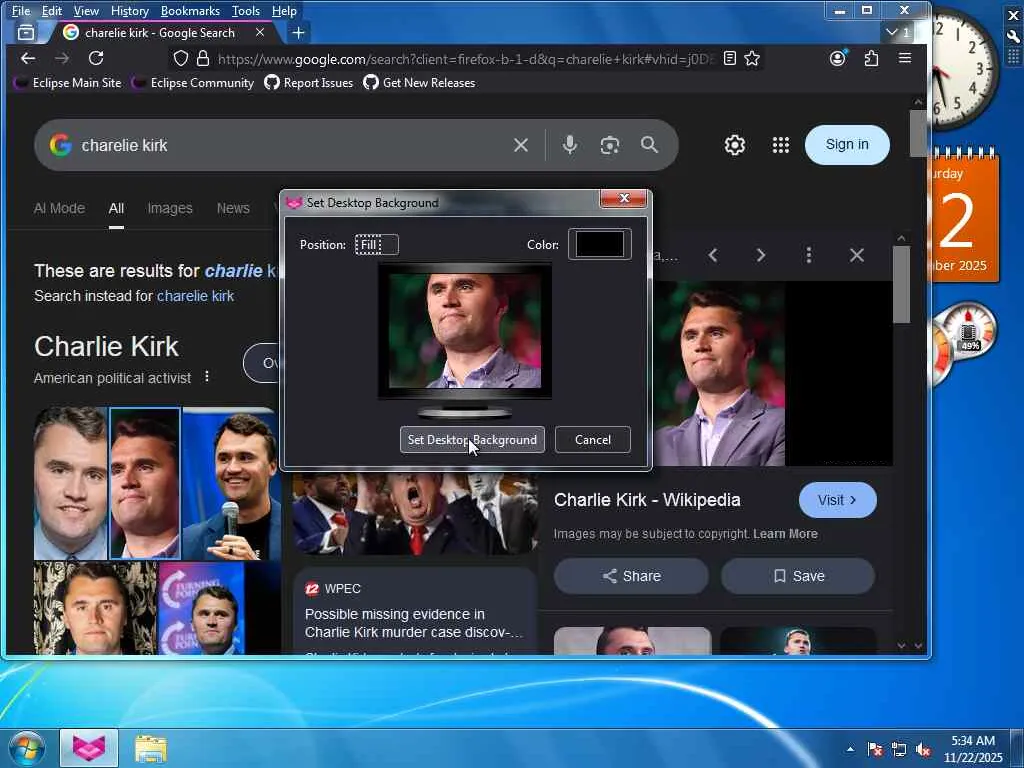Open the site padlock security info
The image size is (1024, 768).
coord(203,59)
